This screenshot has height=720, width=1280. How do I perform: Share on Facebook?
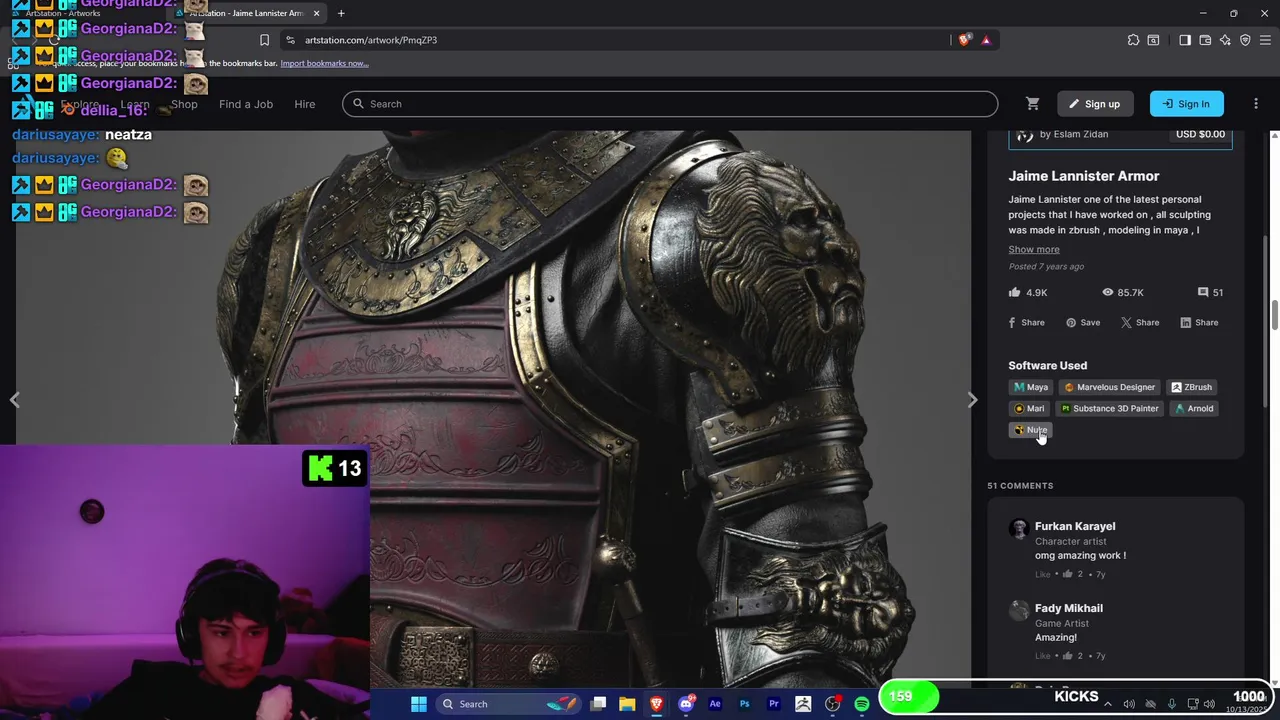pyautogui.click(x=1026, y=322)
